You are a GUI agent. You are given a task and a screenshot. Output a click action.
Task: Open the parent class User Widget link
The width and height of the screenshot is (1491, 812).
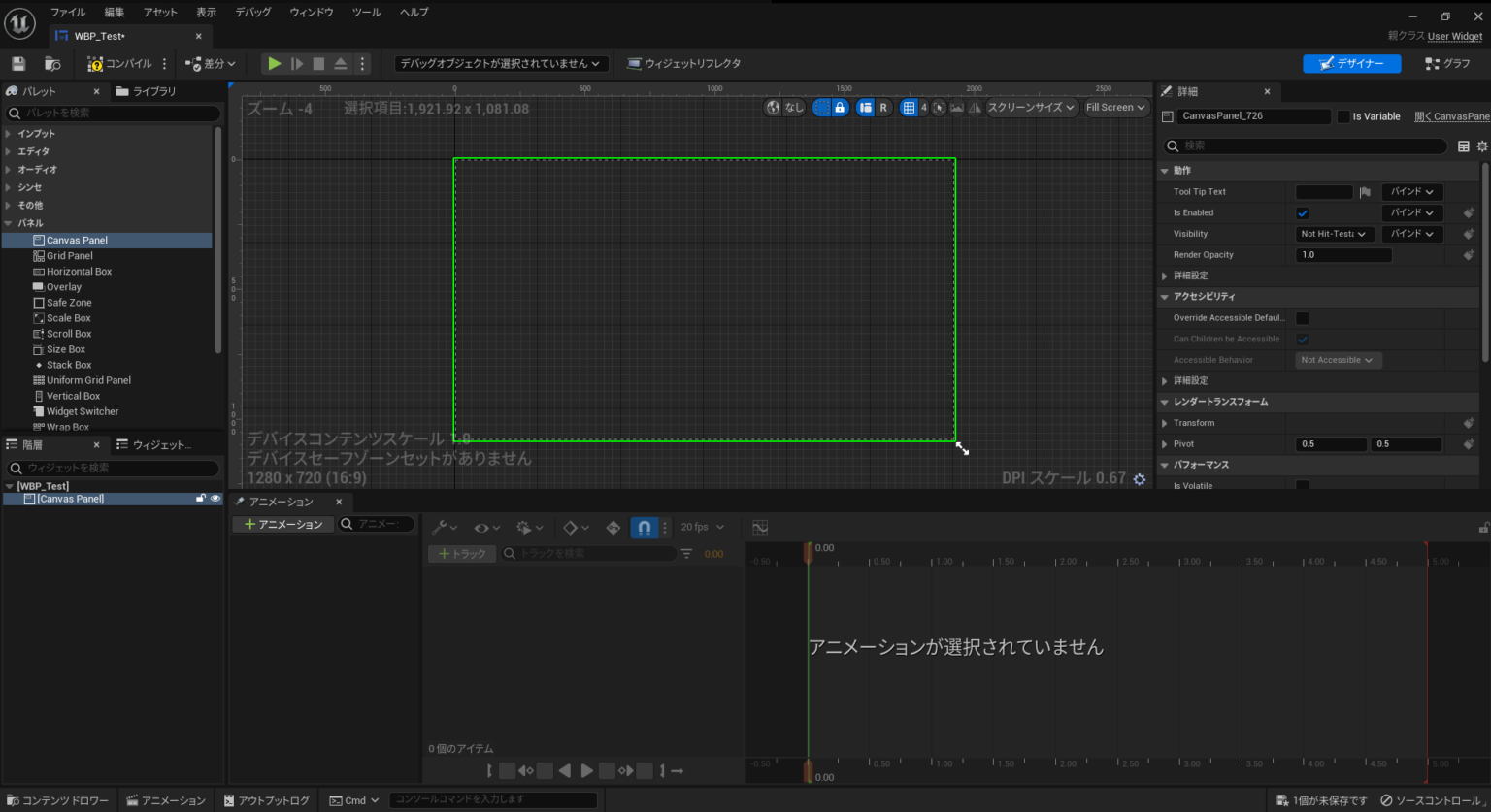click(1454, 36)
